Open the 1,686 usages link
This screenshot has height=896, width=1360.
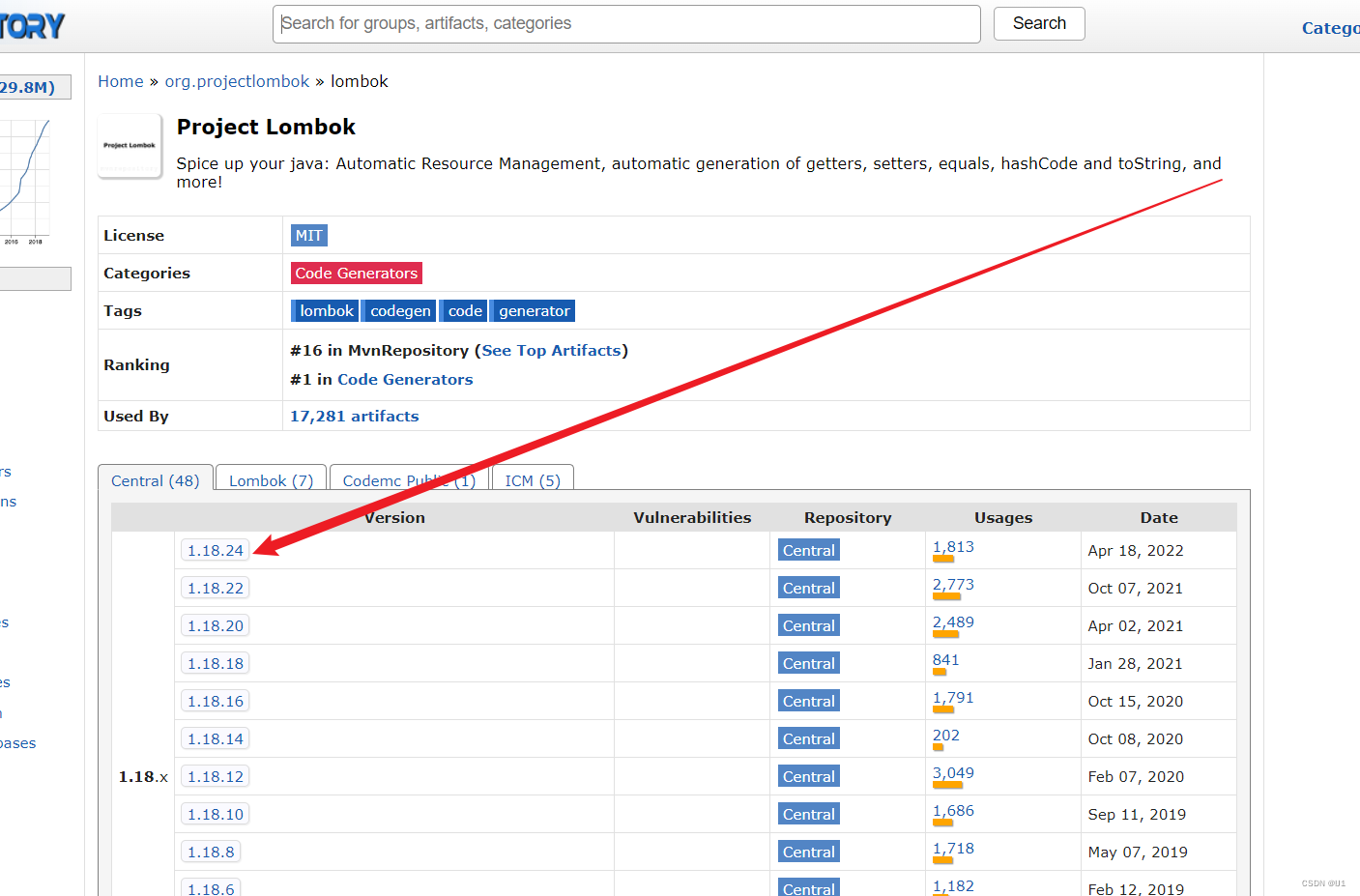[953, 811]
